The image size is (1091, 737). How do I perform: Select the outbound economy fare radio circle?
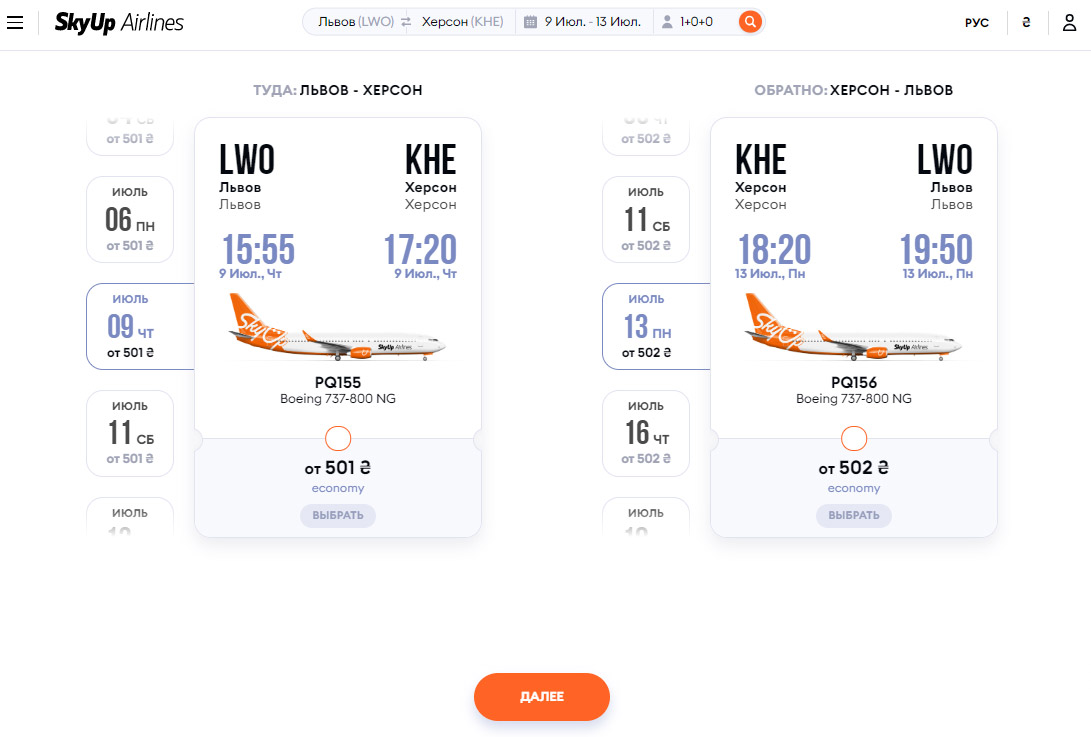click(x=338, y=438)
